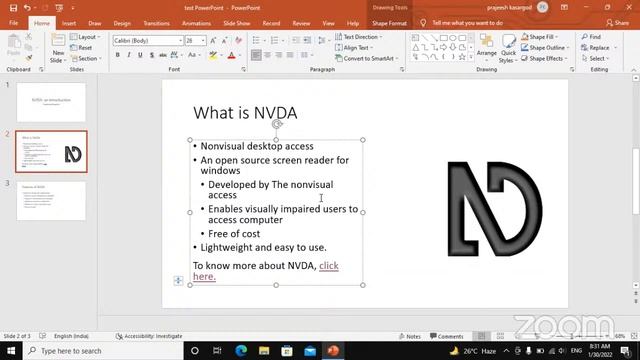Click Format Painter brush icon
This screenshot has width=640, height=360.
29,58
